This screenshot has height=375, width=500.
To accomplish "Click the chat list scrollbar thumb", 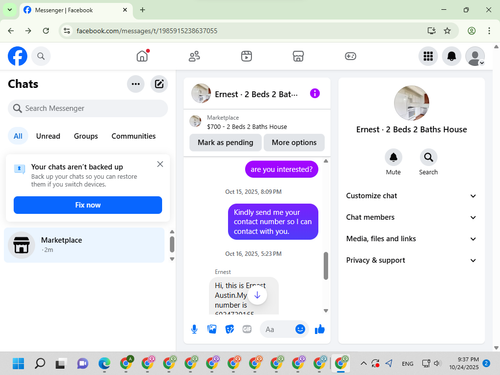I will tap(172, 244).
